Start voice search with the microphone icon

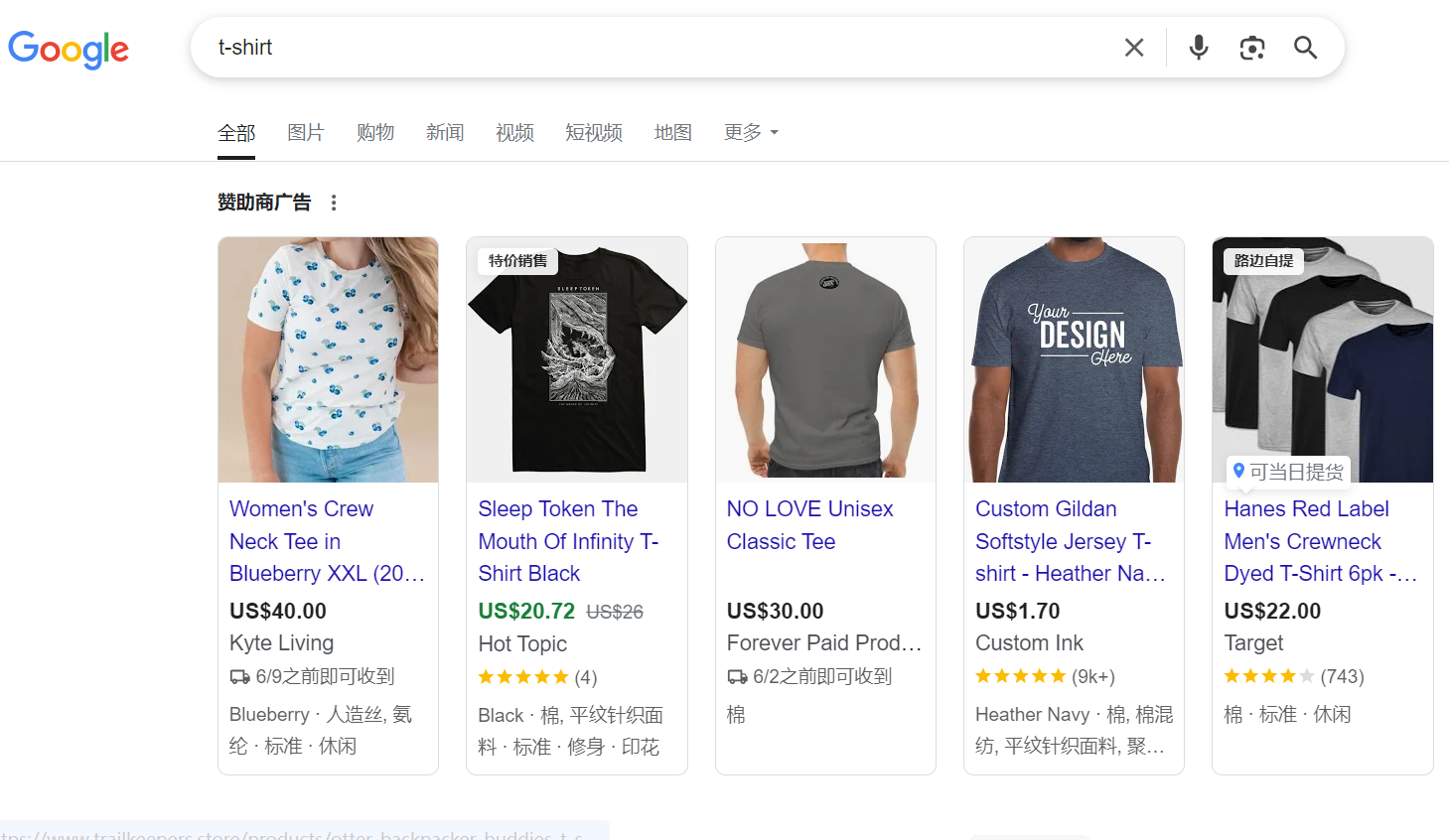1199,48
